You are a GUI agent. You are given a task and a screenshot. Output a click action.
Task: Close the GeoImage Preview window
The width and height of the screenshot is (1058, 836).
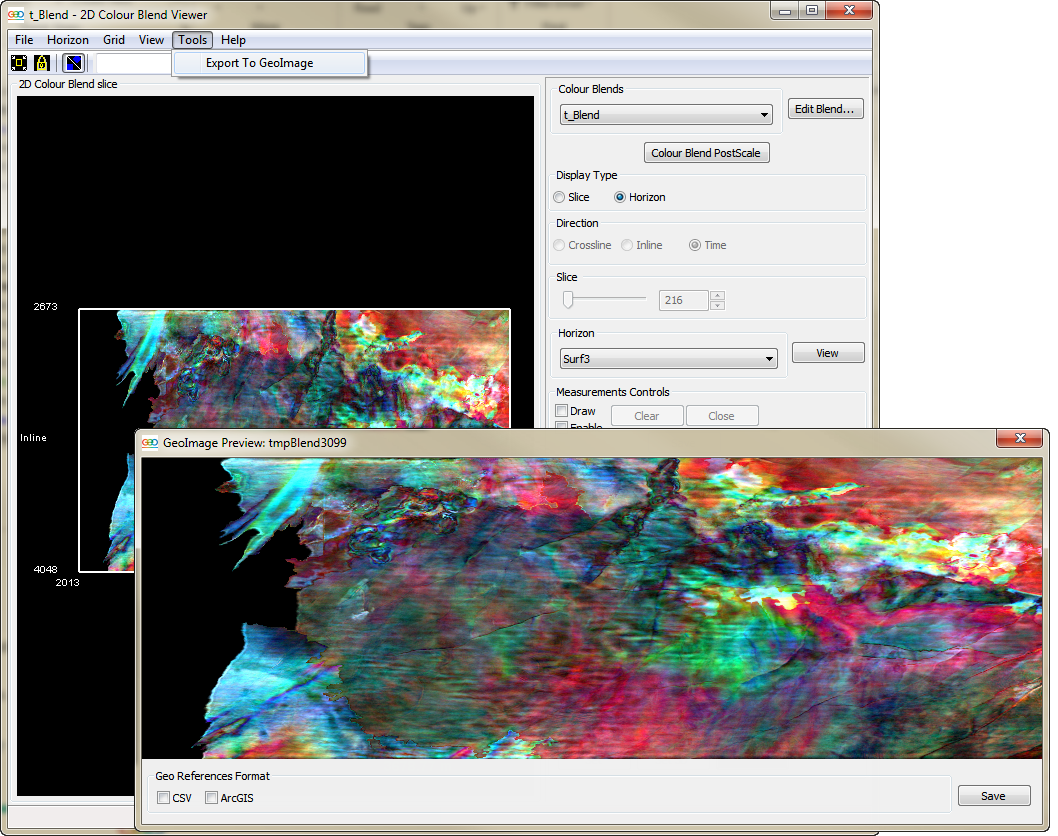point(1021,439)
